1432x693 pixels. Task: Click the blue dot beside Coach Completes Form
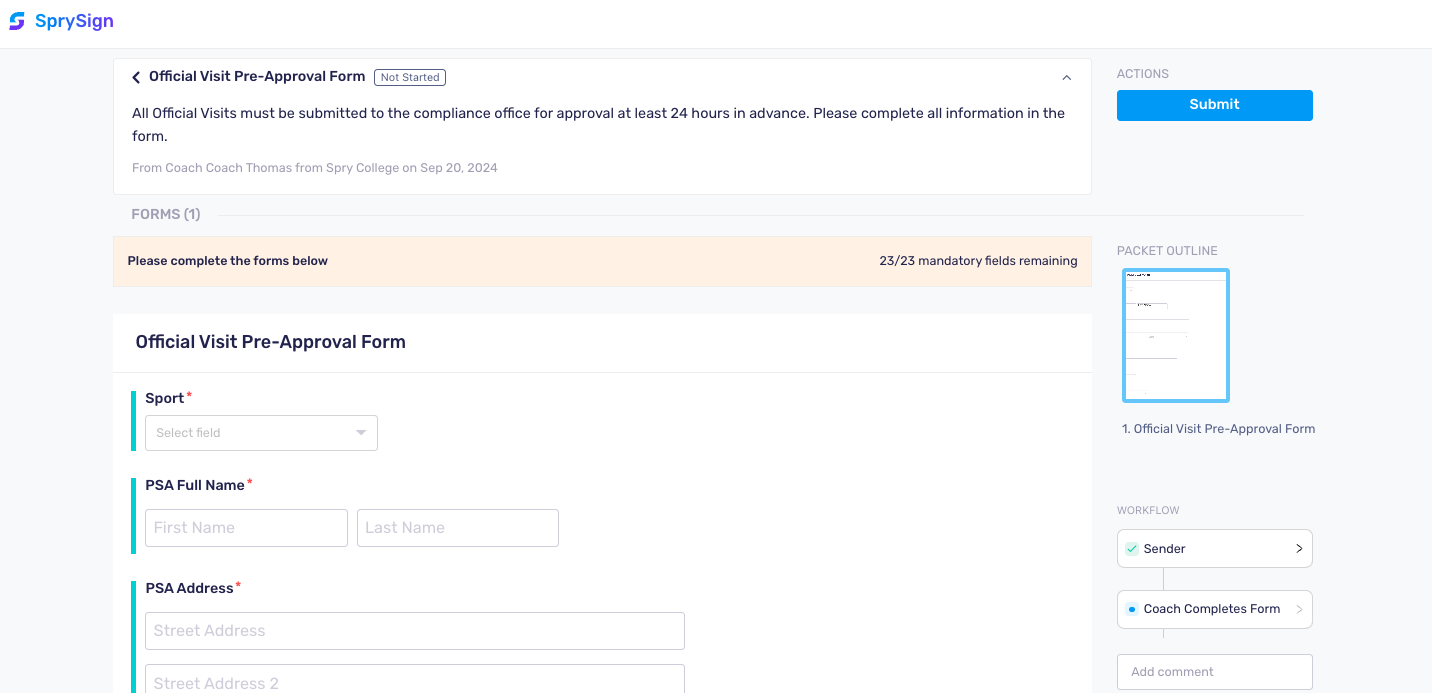1132,609
